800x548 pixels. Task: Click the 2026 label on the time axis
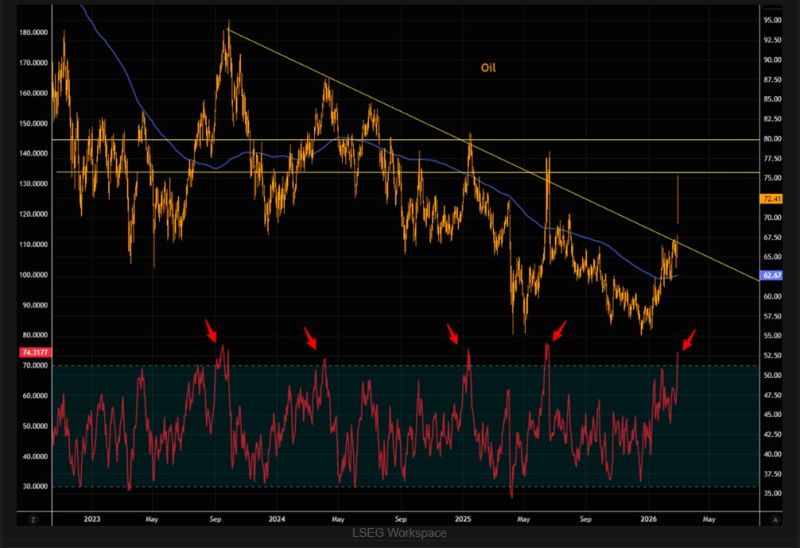[x=648, y=519]
